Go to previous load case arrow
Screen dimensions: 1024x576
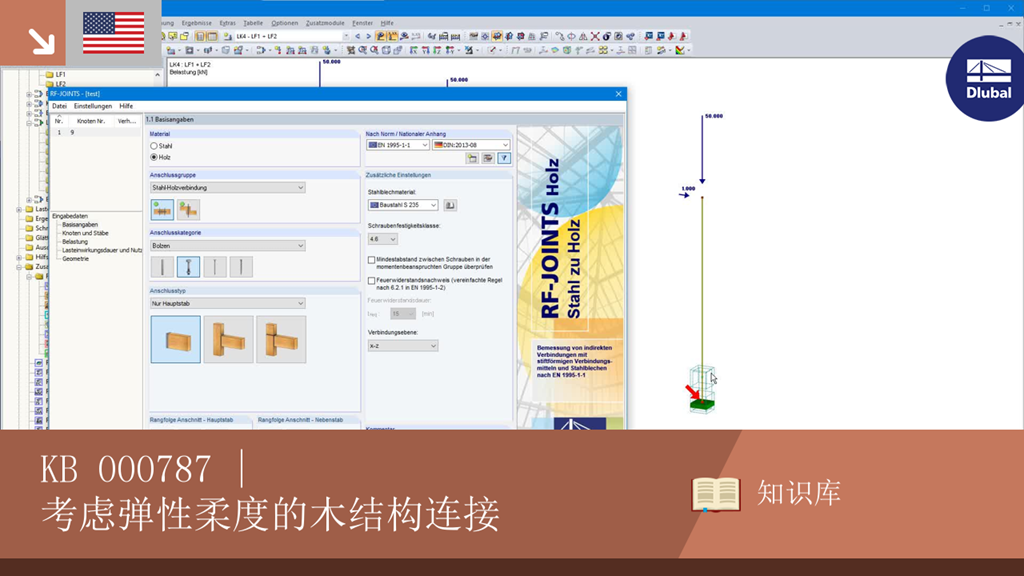click(x=357, y=37)
